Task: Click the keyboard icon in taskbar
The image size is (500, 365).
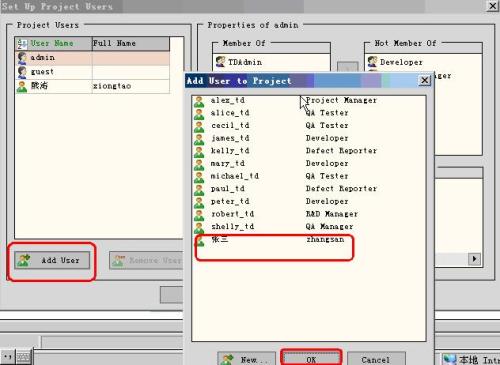Action: tap(23, 357)
